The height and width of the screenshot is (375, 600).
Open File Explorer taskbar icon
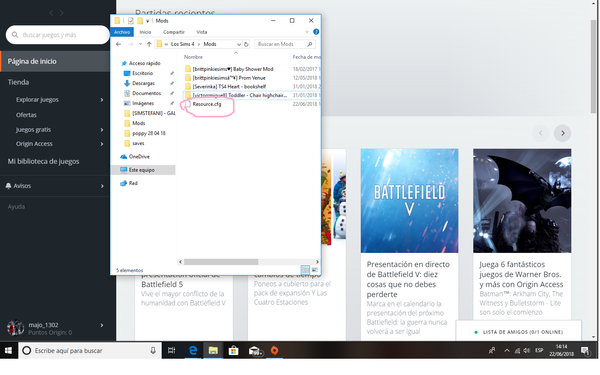213,351
